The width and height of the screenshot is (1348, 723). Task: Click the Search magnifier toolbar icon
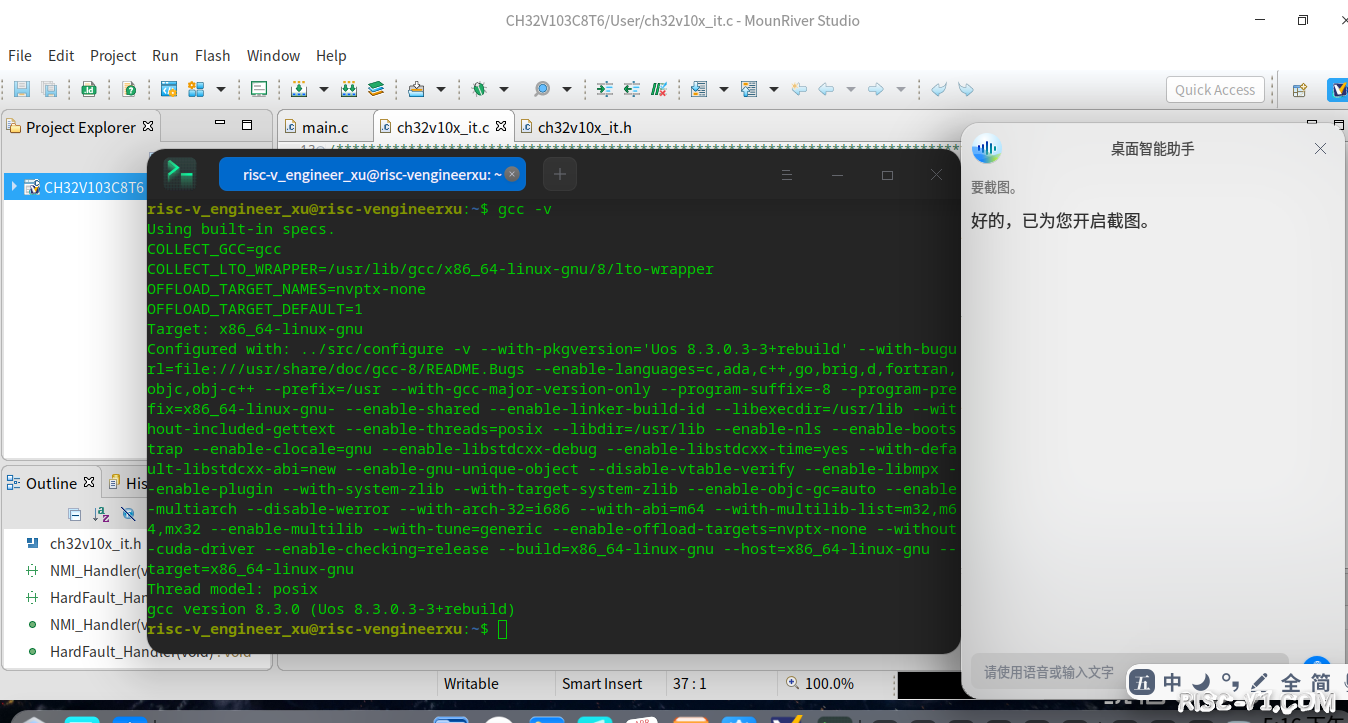(x=542, y=89)
